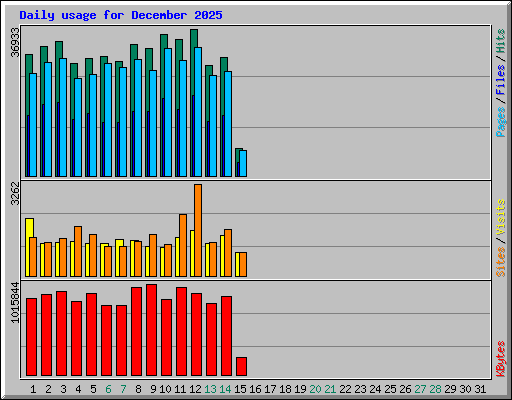
Task: Click the 3262 visits axis value
Action: pos(15,193)
